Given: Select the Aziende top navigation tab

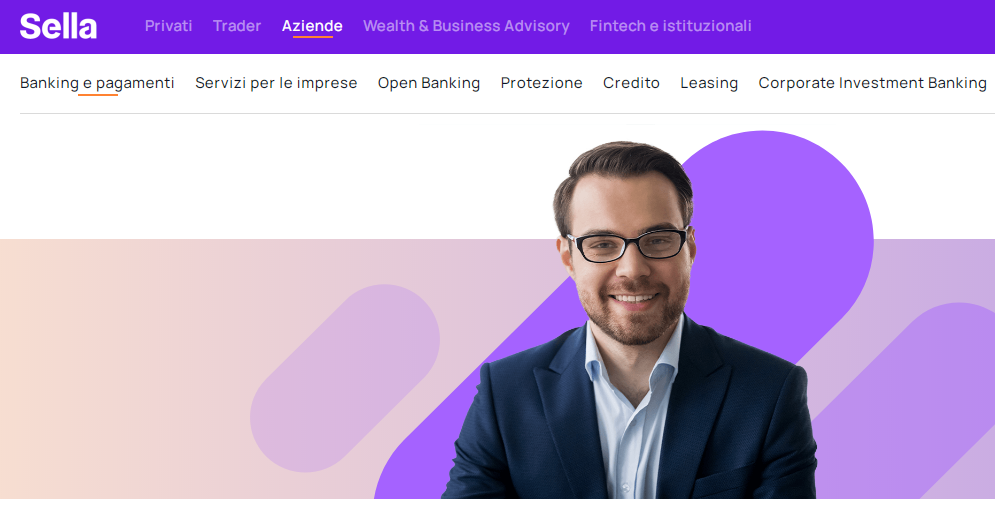Looking at the screenshot, I should point(312,26).
